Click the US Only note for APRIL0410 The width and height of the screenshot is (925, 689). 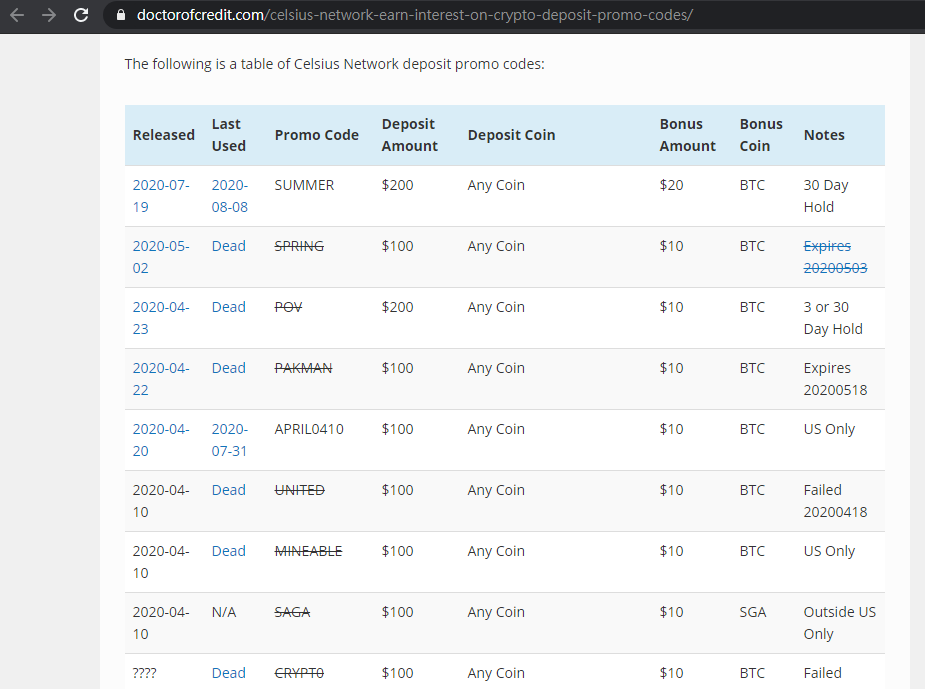(829, 429)
